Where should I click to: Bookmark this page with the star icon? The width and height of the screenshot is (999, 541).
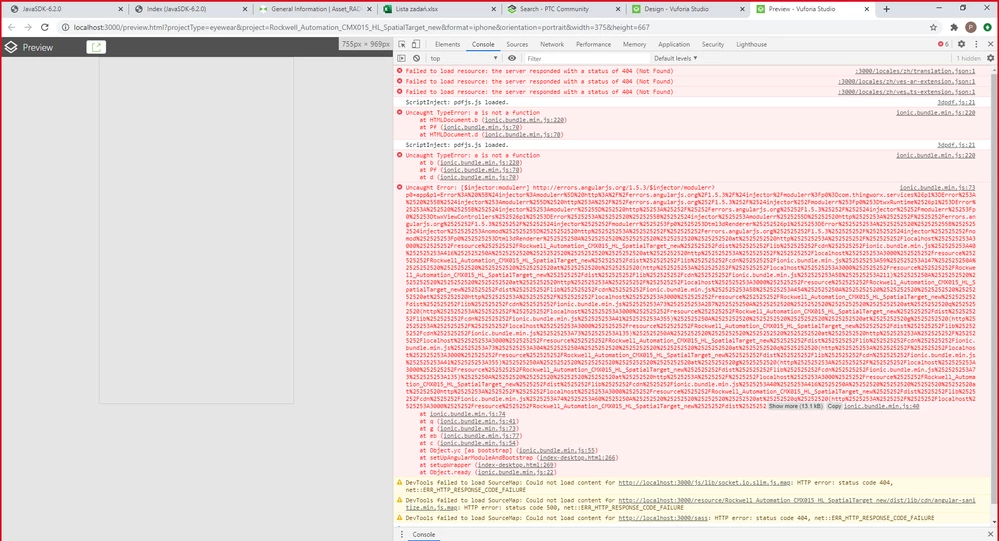(x=933, y=27)
